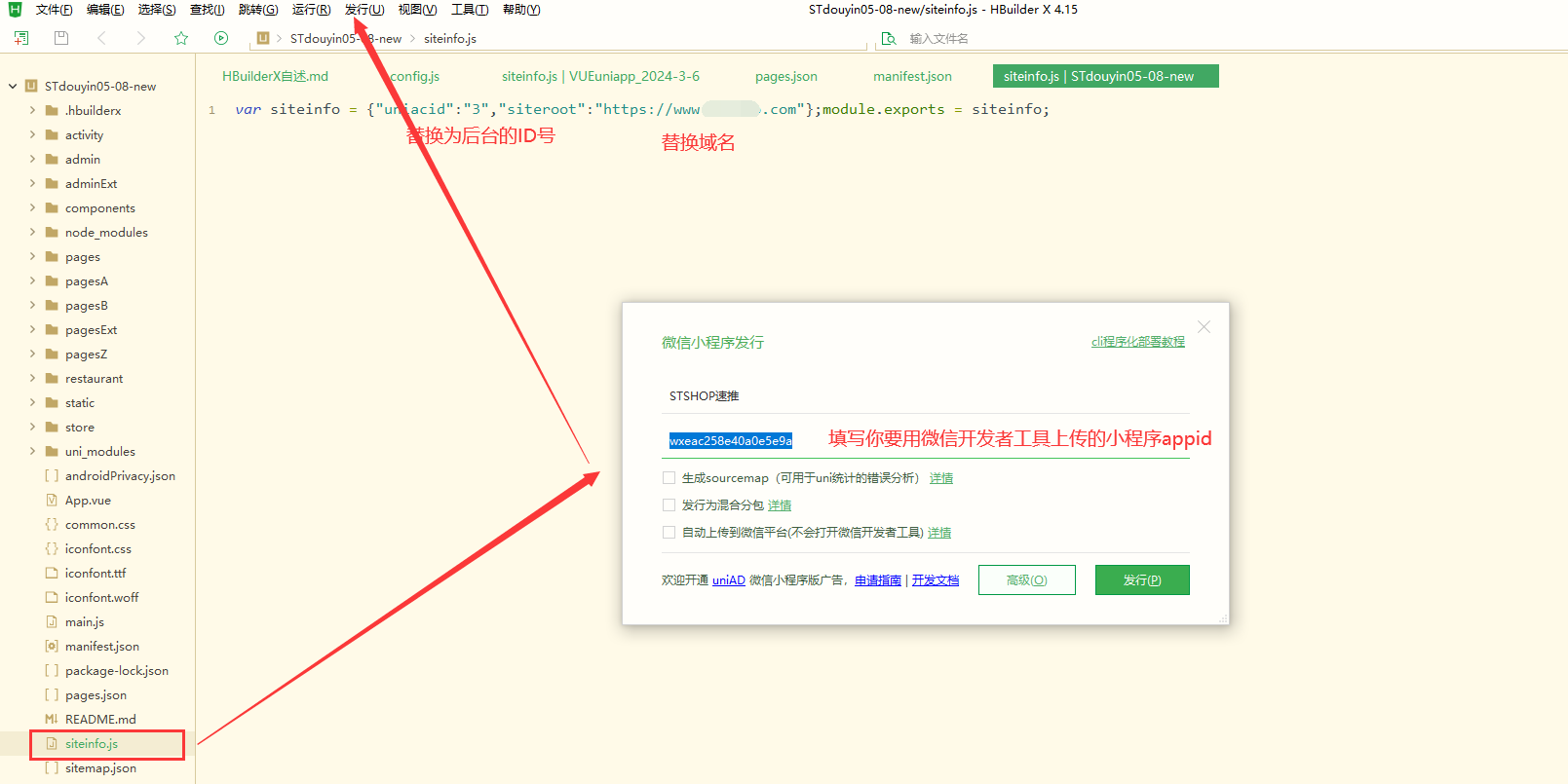Image resolution: width=1568 pixels, height=784 pixels.
Task: Click the STSHOP速推 name field
Action: coord(926,396)
